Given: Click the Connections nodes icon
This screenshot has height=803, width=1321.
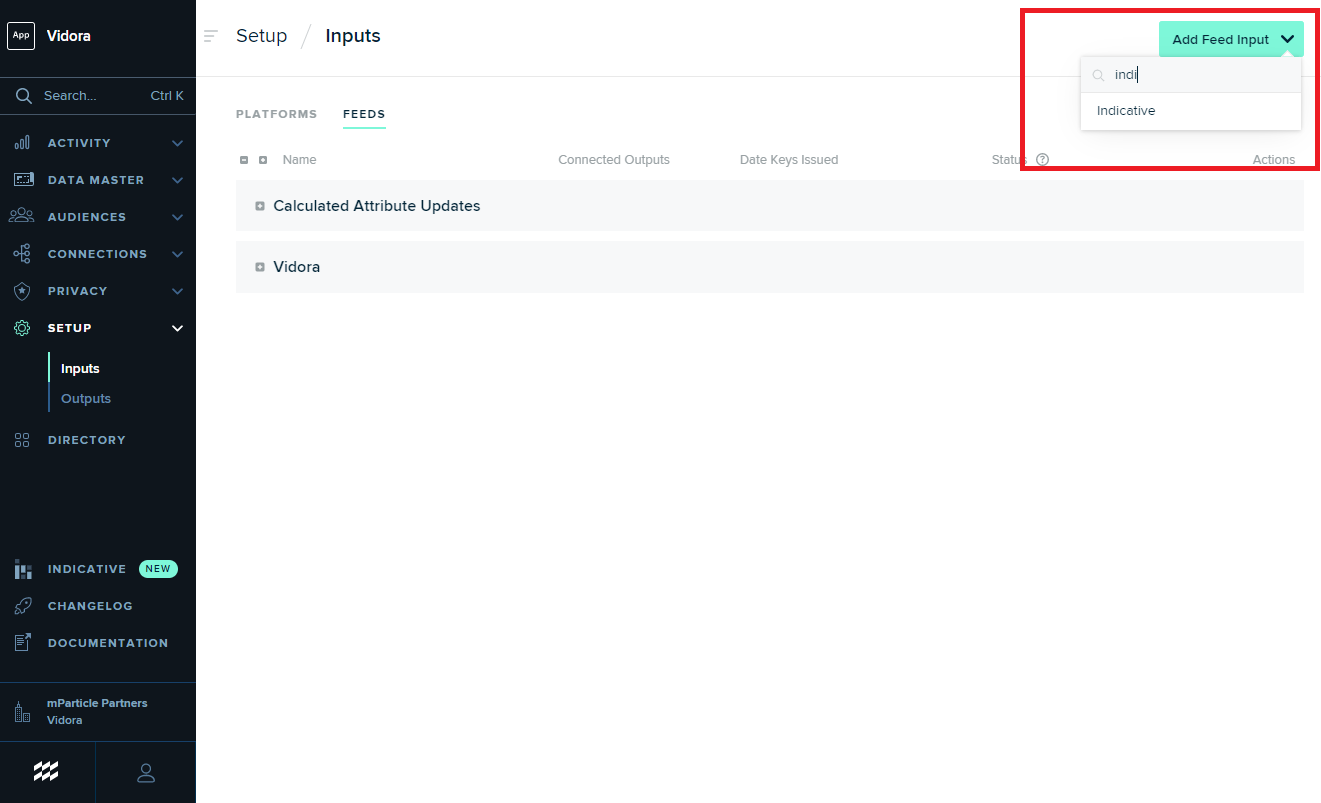Looking at the screenshot, I should 22,254.
